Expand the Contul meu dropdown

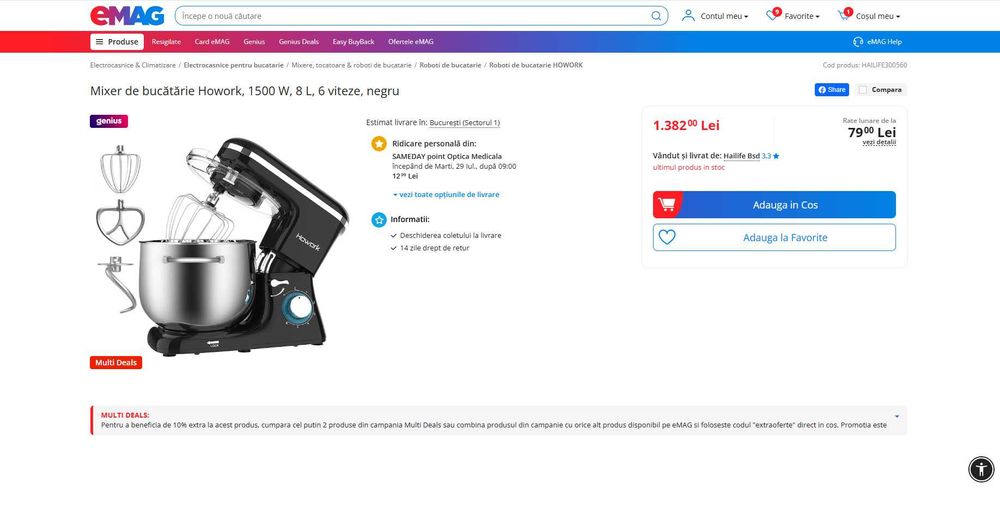tap(715, 16)
